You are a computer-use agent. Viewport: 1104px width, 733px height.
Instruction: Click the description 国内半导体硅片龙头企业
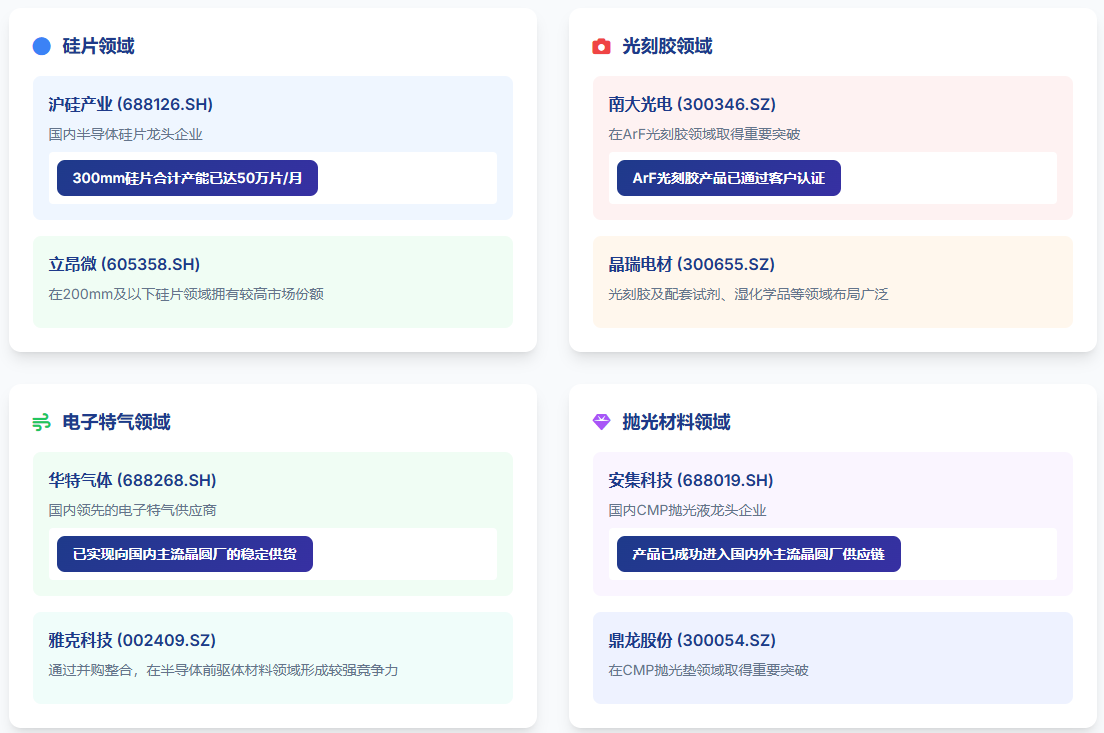point(125,134)
